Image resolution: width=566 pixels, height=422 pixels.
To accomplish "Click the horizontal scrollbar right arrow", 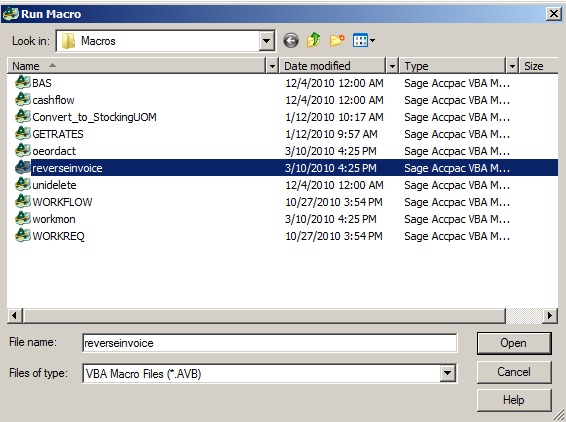I will [x=550, y=316].
